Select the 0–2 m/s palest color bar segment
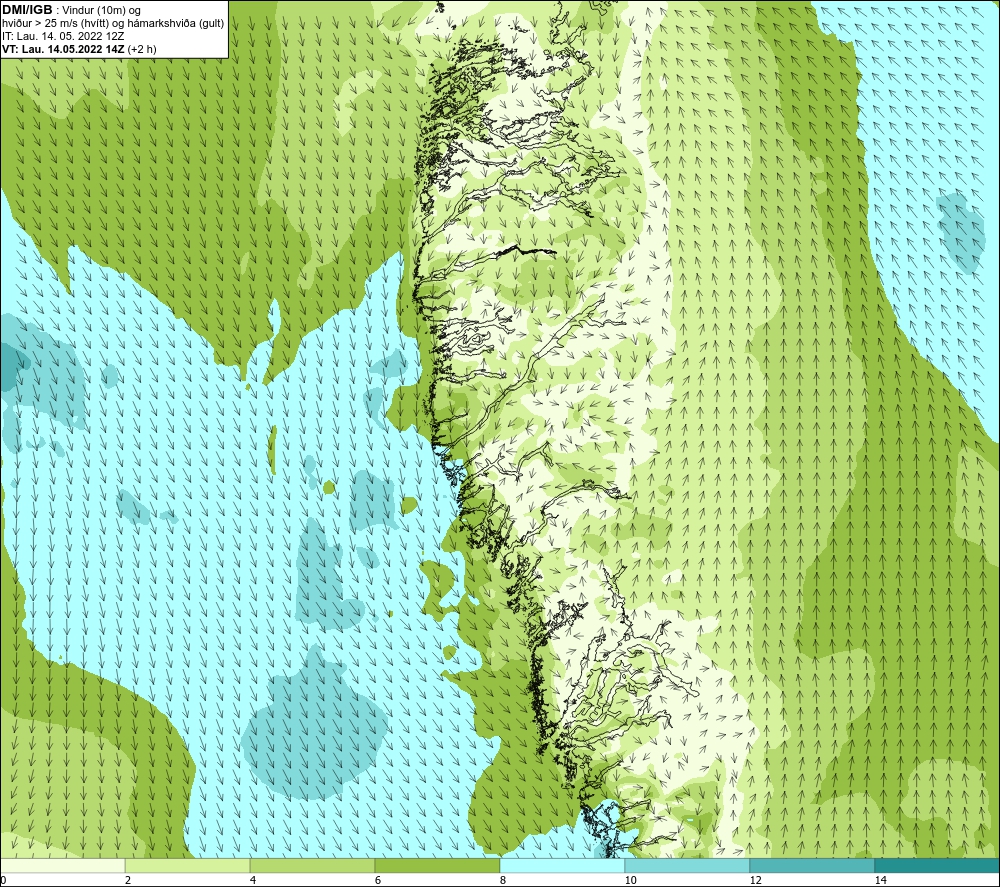The height and width of the screenshot is (887, 1000). 62,865
